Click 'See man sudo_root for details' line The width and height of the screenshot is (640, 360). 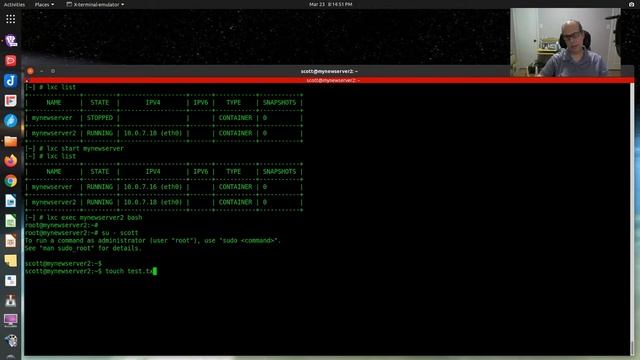(83, 248)
